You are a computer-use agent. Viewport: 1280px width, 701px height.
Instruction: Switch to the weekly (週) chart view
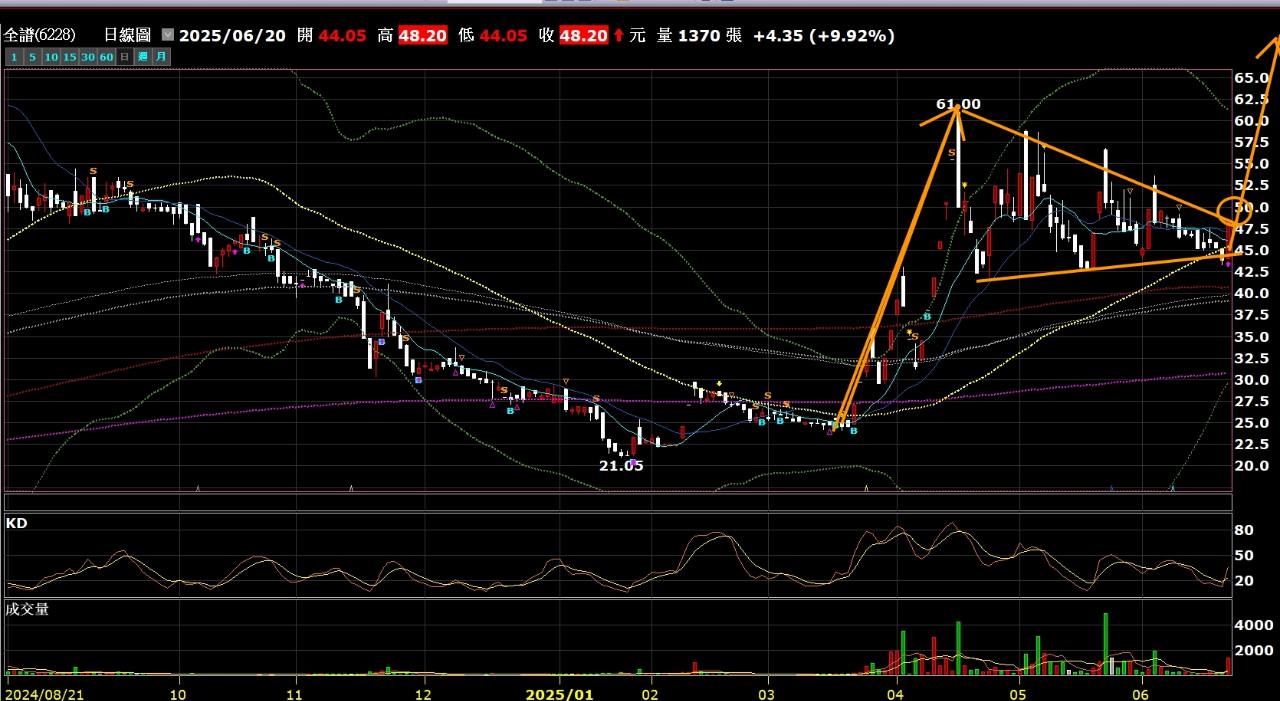(143, 57)
